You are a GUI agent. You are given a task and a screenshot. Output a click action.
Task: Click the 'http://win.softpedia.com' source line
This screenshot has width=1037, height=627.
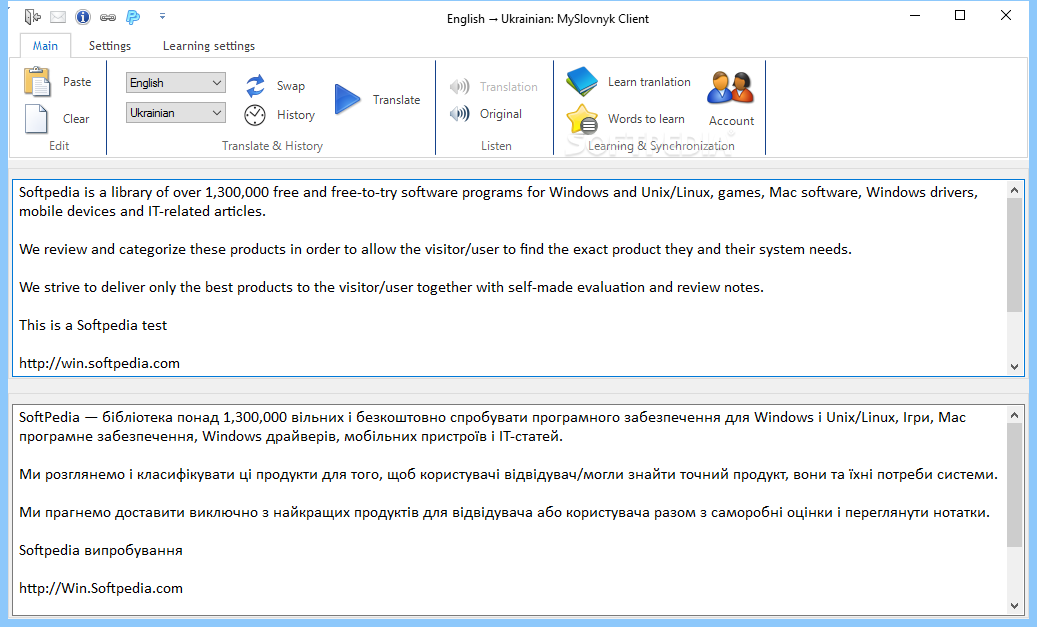tap(99, 363)
